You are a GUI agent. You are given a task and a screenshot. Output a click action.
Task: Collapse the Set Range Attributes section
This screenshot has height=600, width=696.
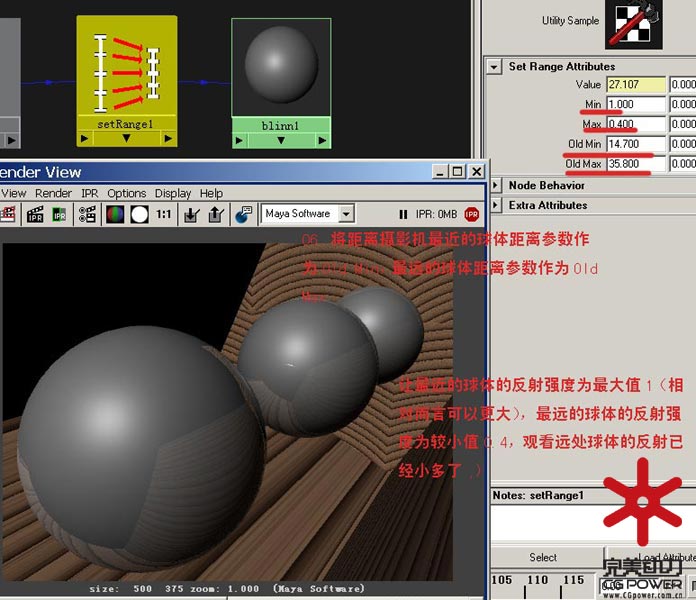tap(494, 67)
